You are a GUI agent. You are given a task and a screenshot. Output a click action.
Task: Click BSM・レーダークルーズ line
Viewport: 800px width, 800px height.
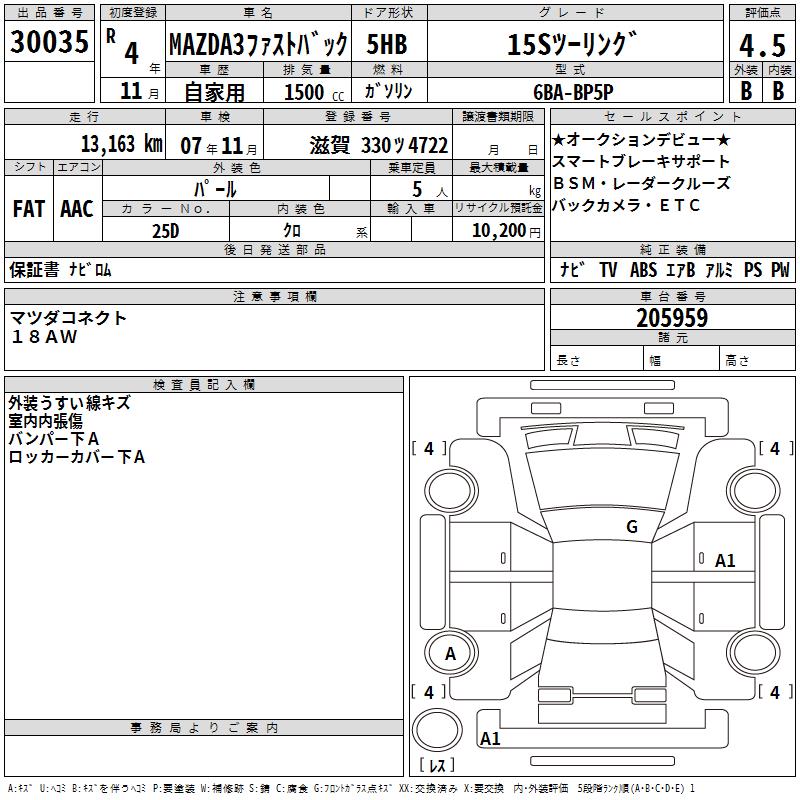[641, 183]
